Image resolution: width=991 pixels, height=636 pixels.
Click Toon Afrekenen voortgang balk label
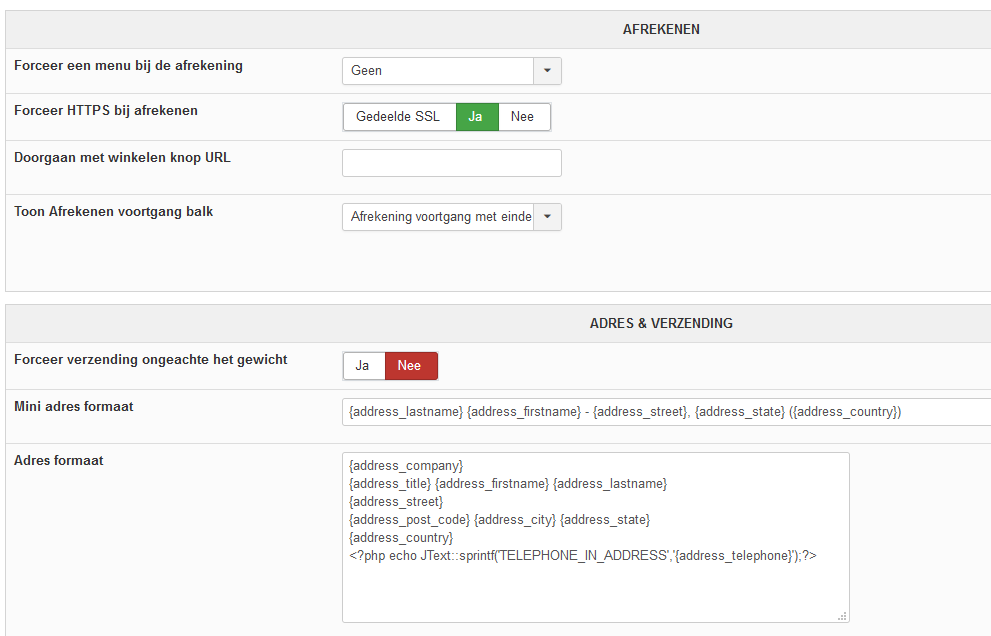114,212
